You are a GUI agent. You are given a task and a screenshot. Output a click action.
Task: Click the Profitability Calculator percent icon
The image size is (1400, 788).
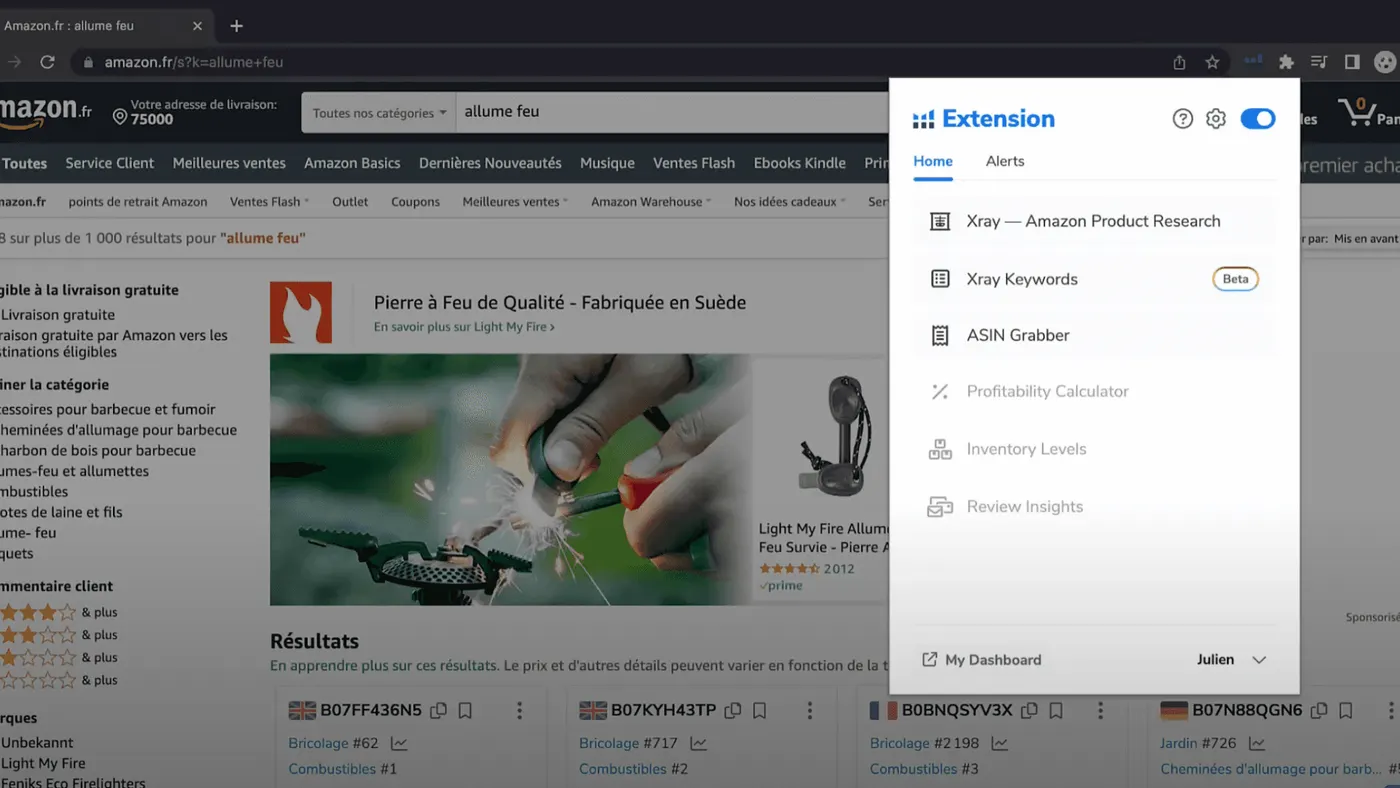coord(940,392)
